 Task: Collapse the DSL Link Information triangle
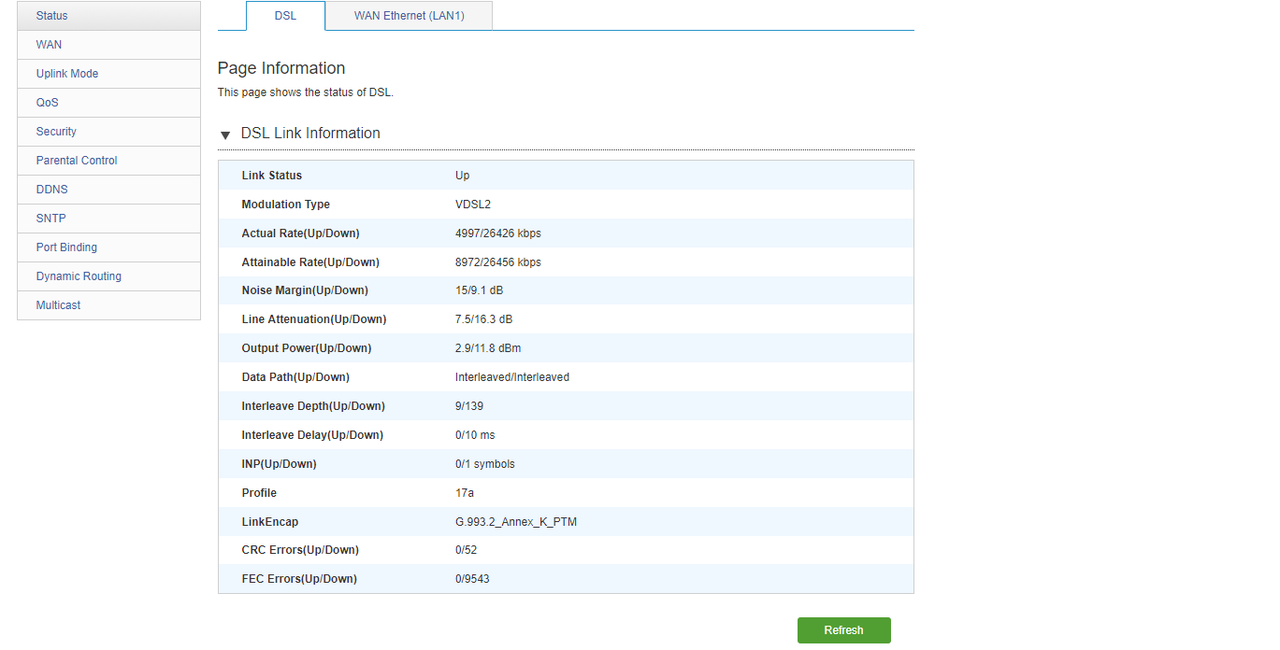pos(225,135)
